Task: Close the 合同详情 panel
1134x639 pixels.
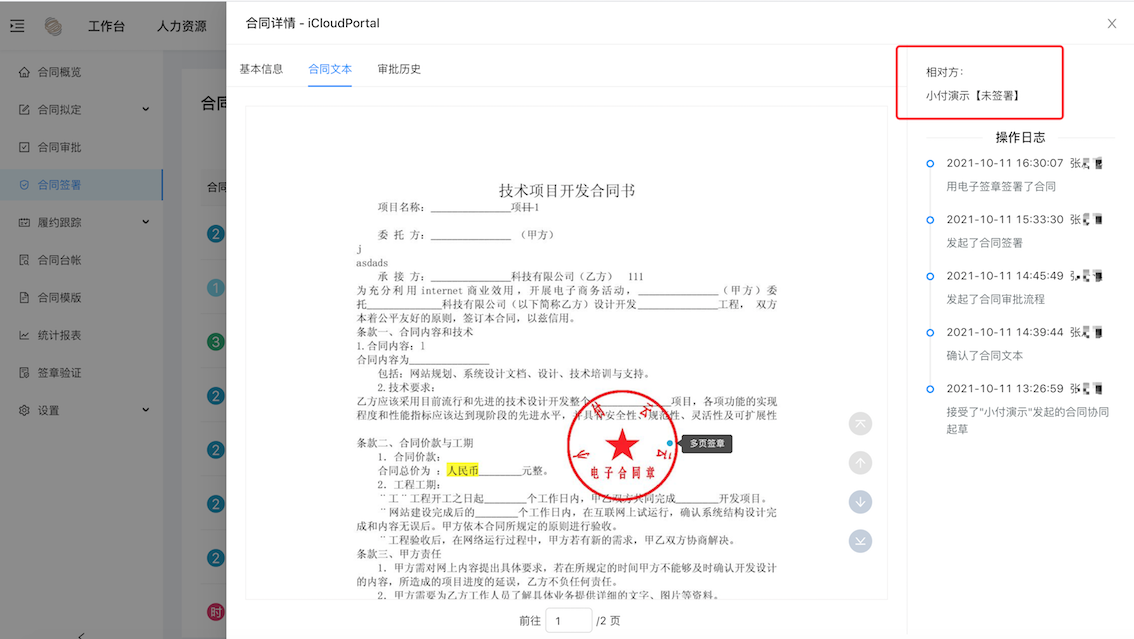Action: (x=1112, y=23)
